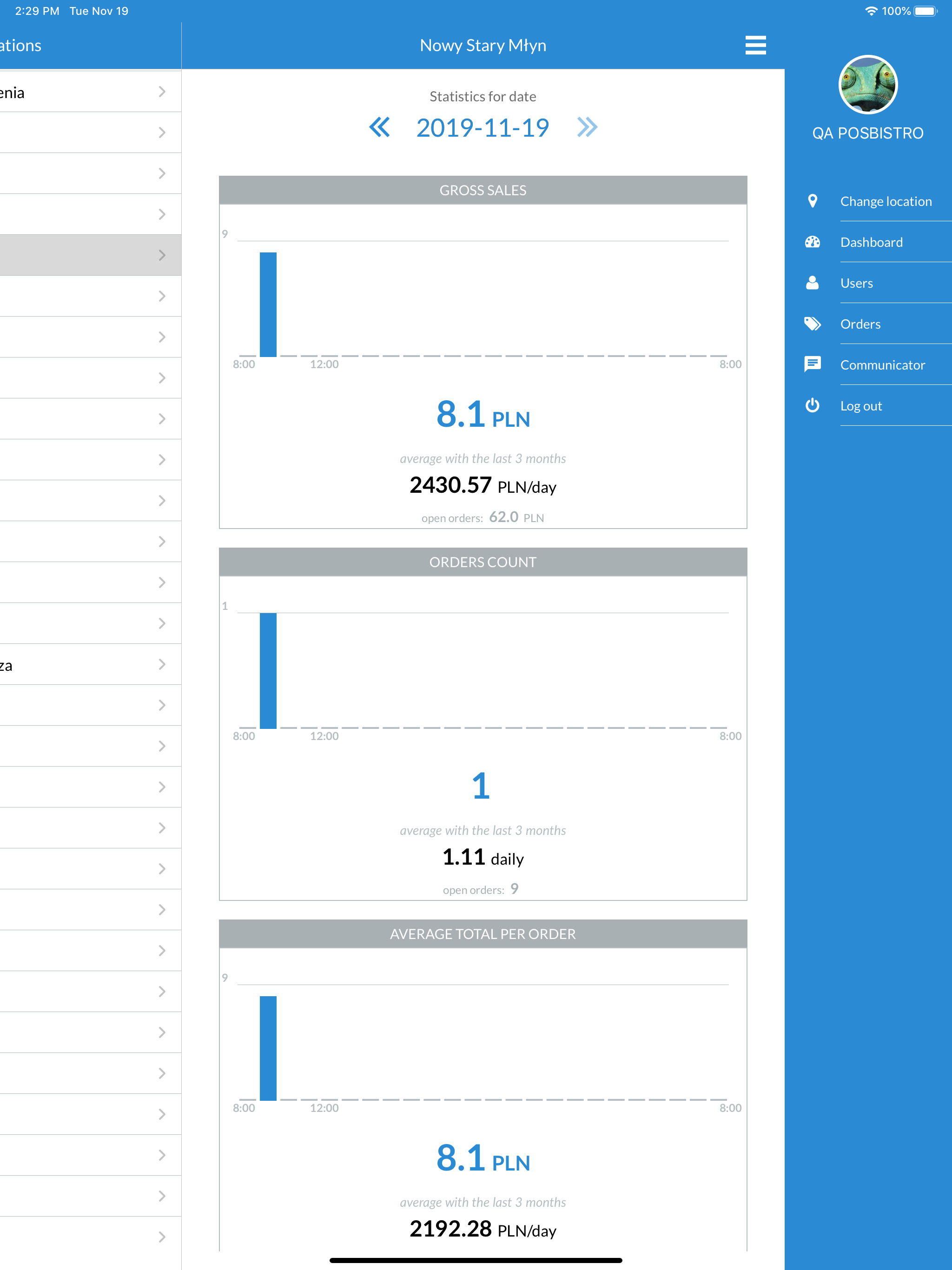Click the Orders Count chart bar

(268, 671)
